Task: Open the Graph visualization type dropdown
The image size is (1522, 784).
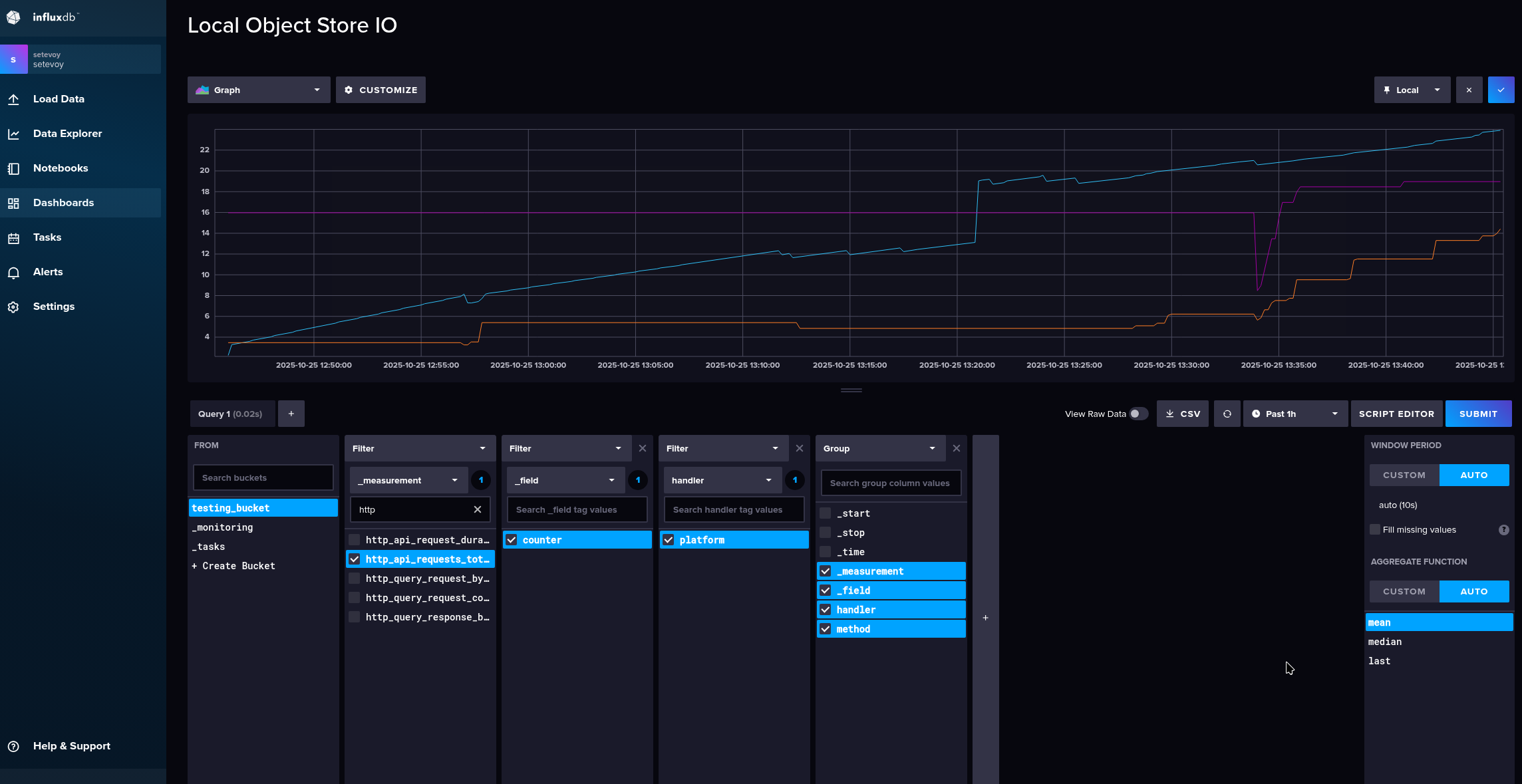Action: (259, 90)
